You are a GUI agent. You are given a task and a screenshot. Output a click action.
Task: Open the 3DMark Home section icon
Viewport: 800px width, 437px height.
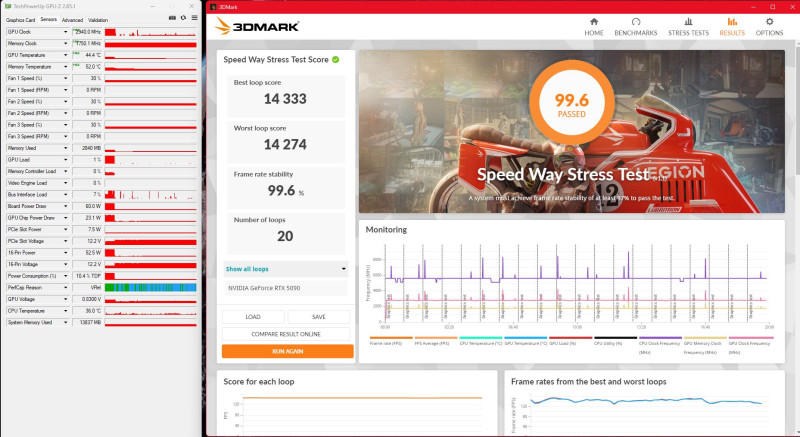(x=594, y=22)
